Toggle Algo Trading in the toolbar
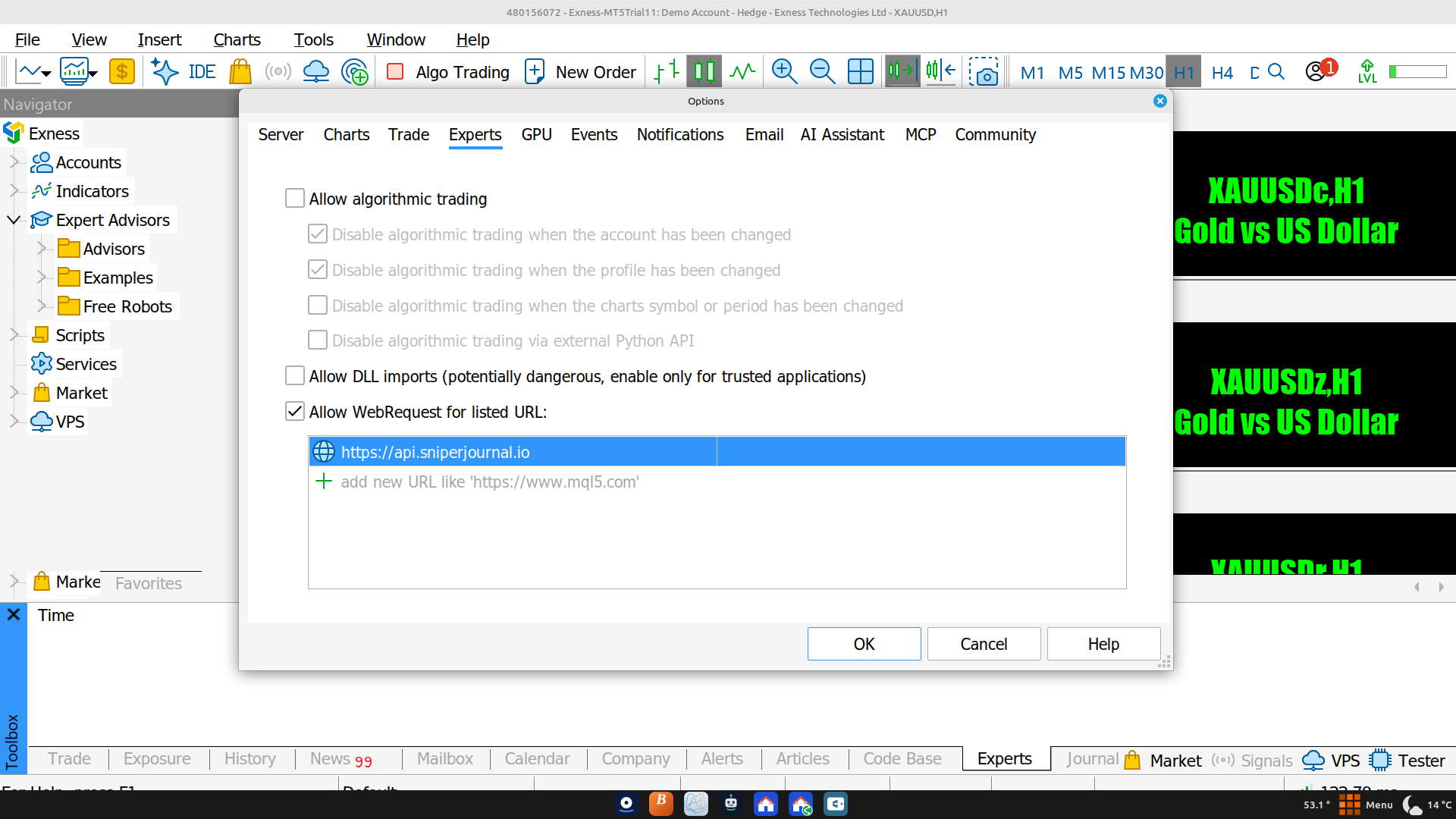This screenshot has width=1456, height=819. pos(447,72)
